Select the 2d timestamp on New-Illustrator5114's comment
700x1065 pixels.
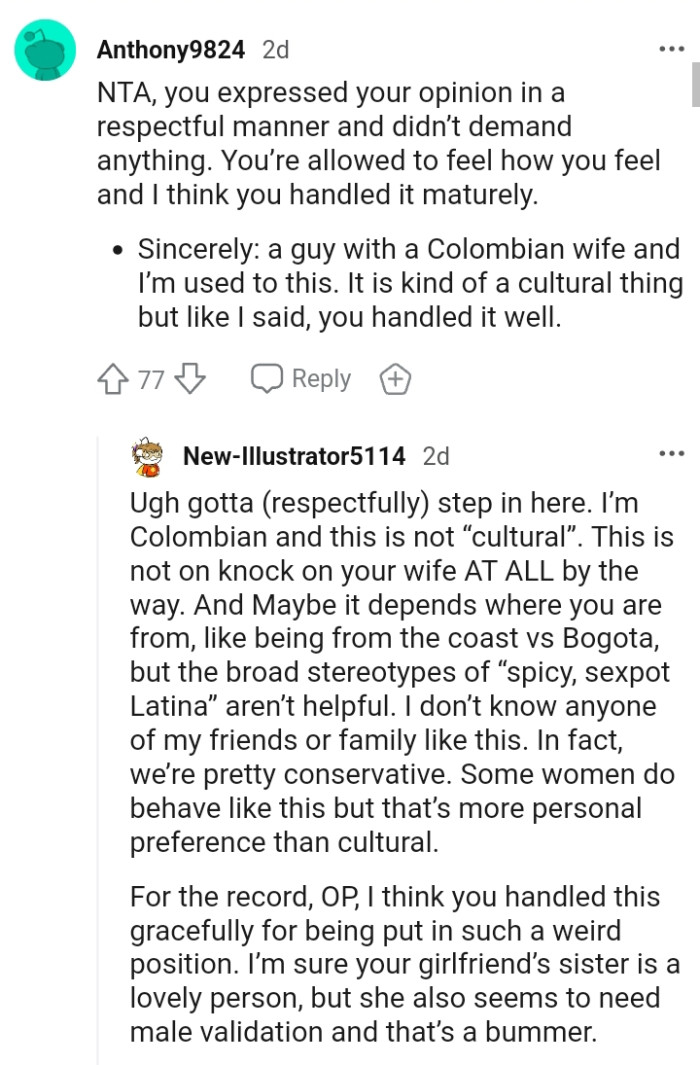coord(433,456)
